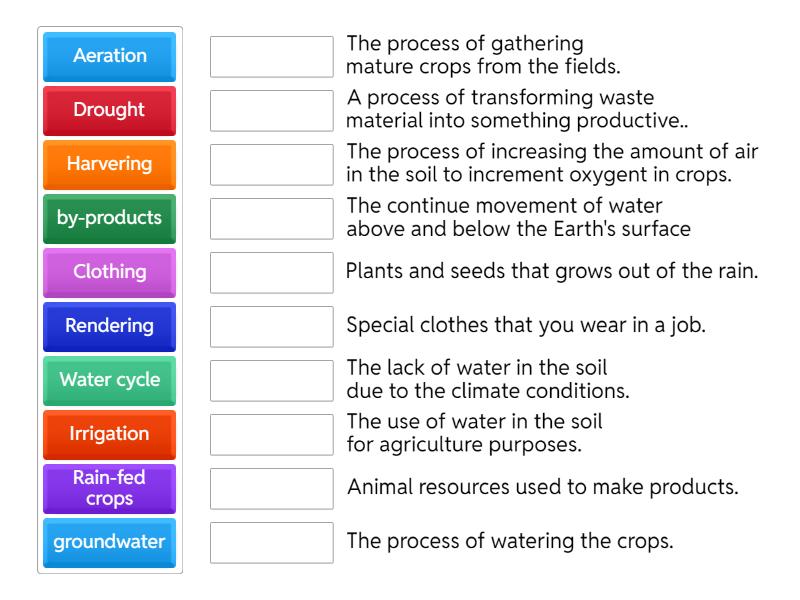
Task: Click the box for lack of water definition
Action: point(272,381)
